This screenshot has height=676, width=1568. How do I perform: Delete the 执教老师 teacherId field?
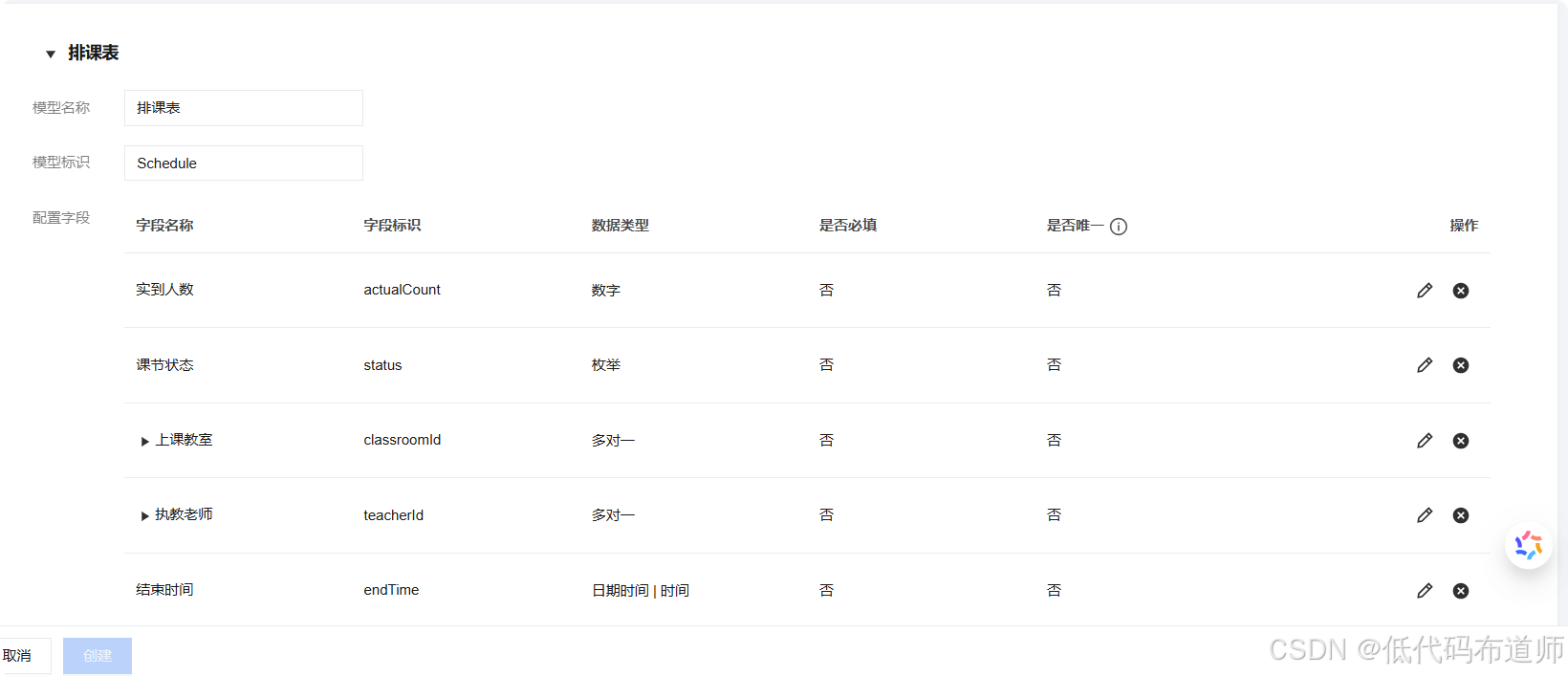click(x=1461, y=515)
